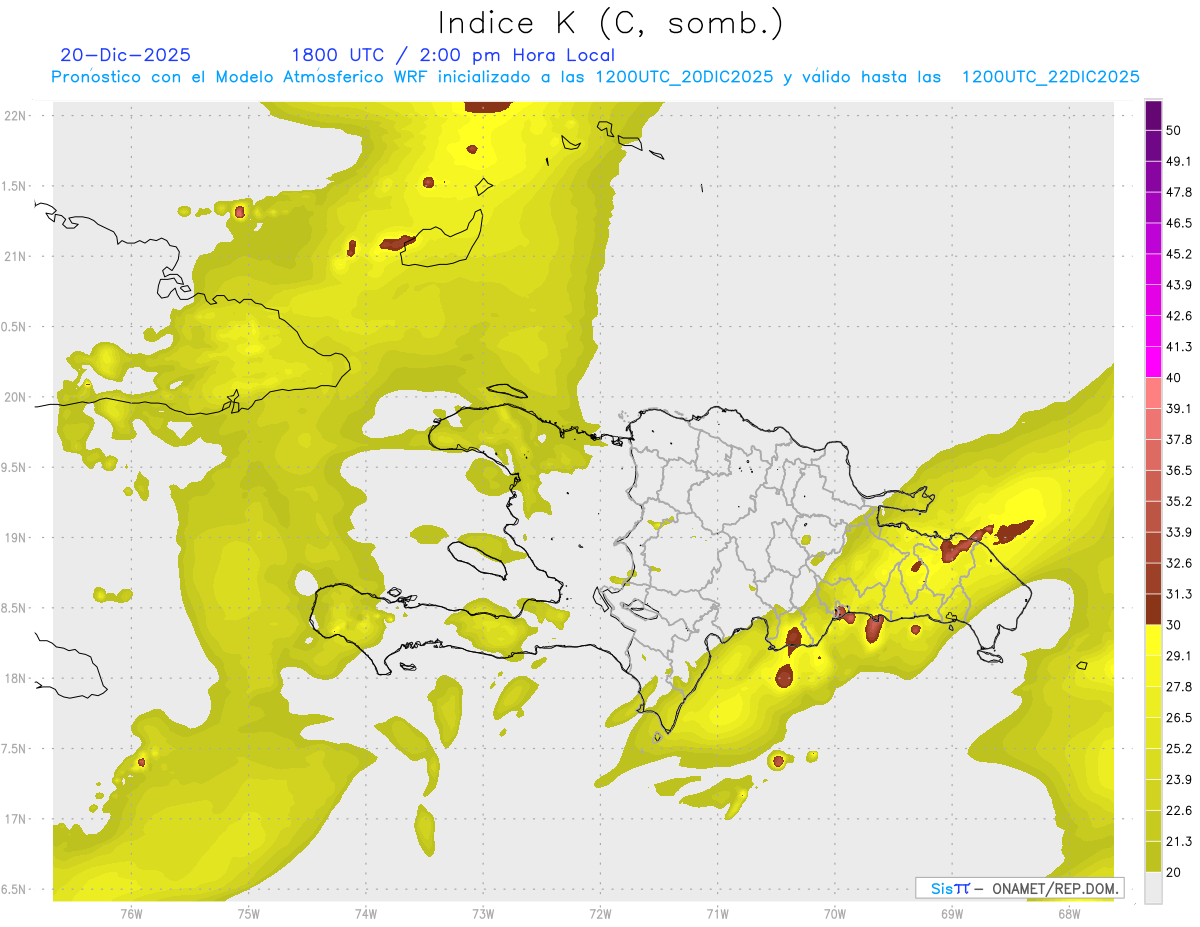Click legend value '42.6'

[1179, 316]
